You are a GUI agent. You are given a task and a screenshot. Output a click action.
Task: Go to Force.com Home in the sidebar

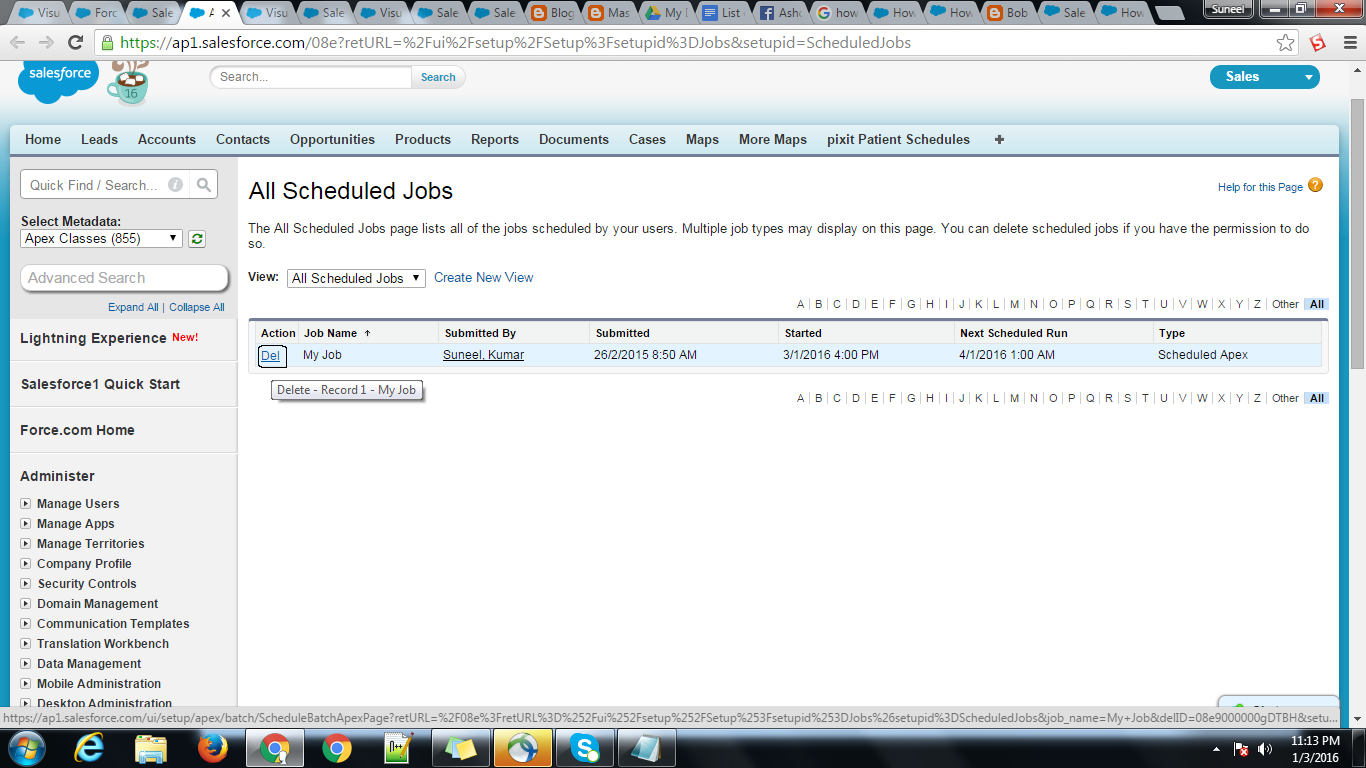point(77,430)
